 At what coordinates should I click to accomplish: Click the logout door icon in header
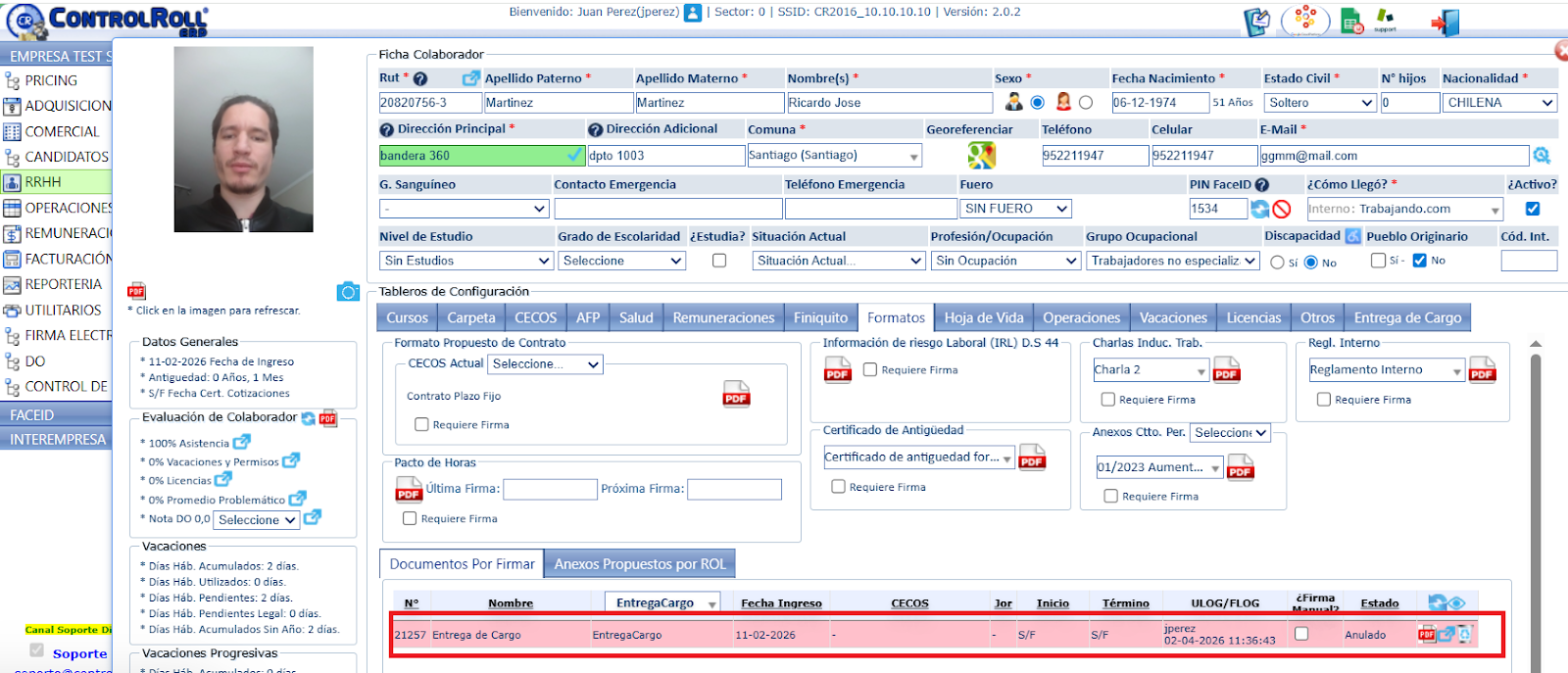pyautogui.click(x=1445, y=22)
